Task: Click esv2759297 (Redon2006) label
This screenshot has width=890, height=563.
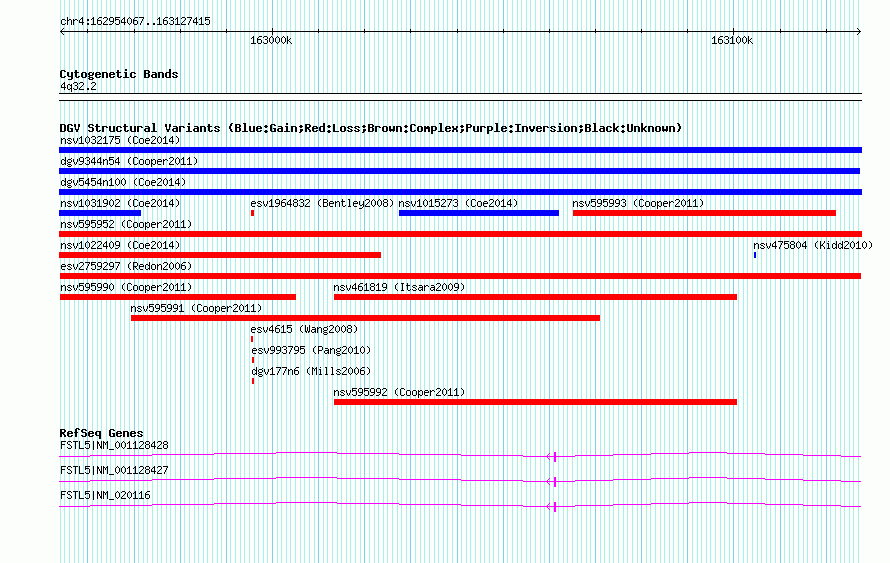Action: tap(126, 266)
